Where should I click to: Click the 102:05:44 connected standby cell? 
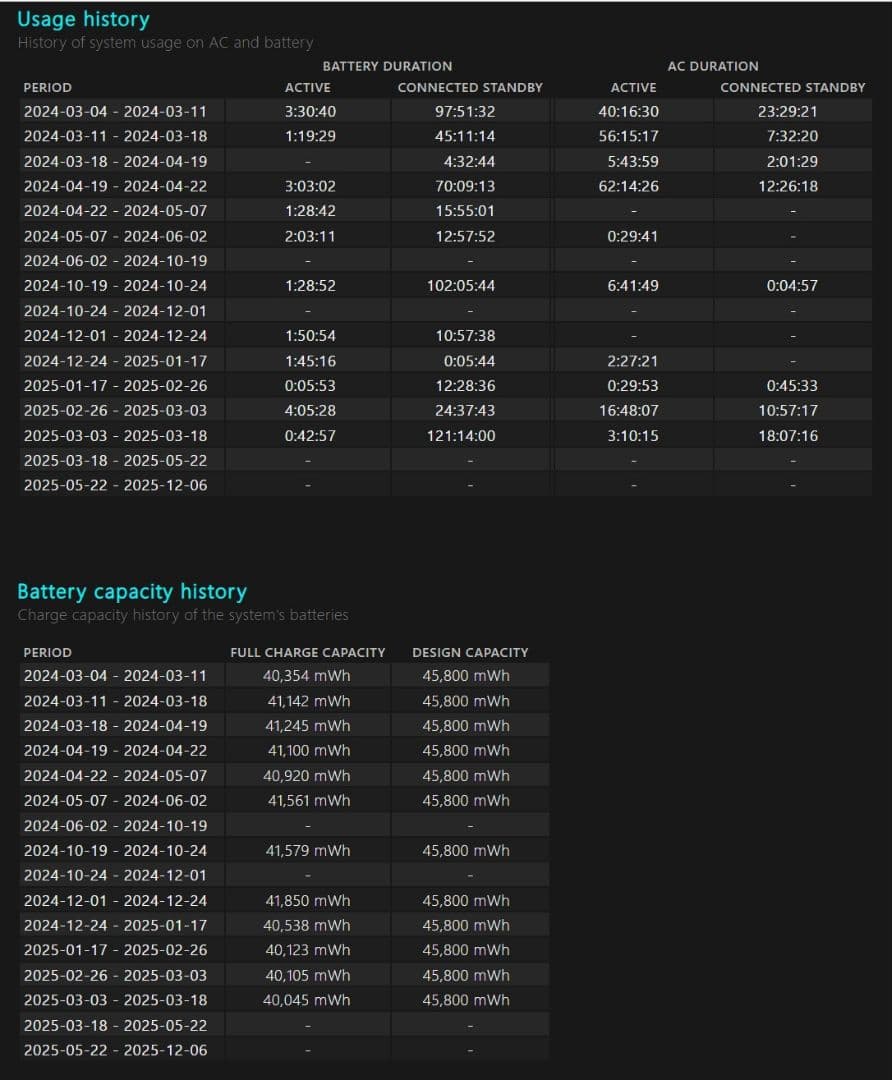click(470, 286)
